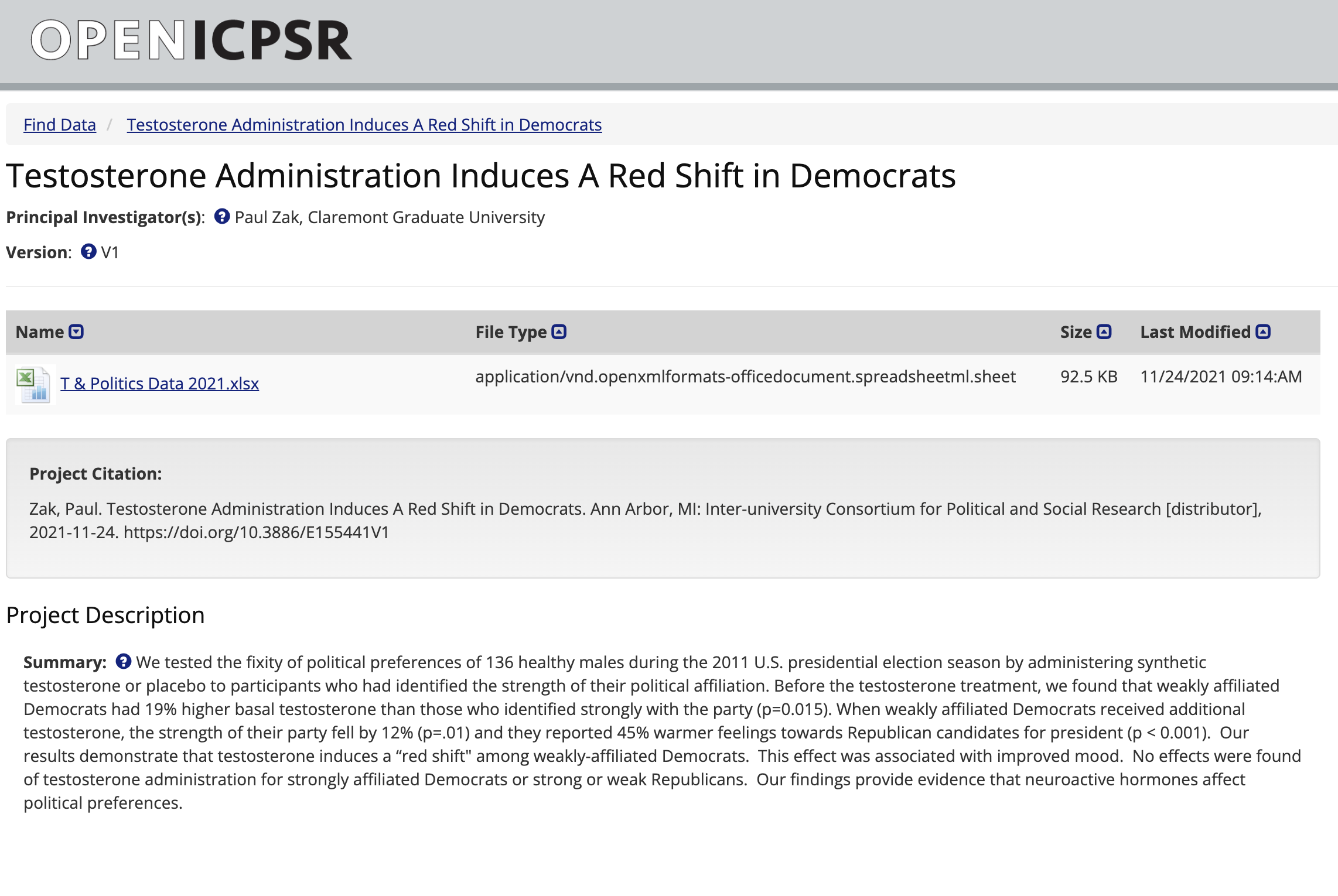Sort the file table by Last Modified

click(1264, 332)
